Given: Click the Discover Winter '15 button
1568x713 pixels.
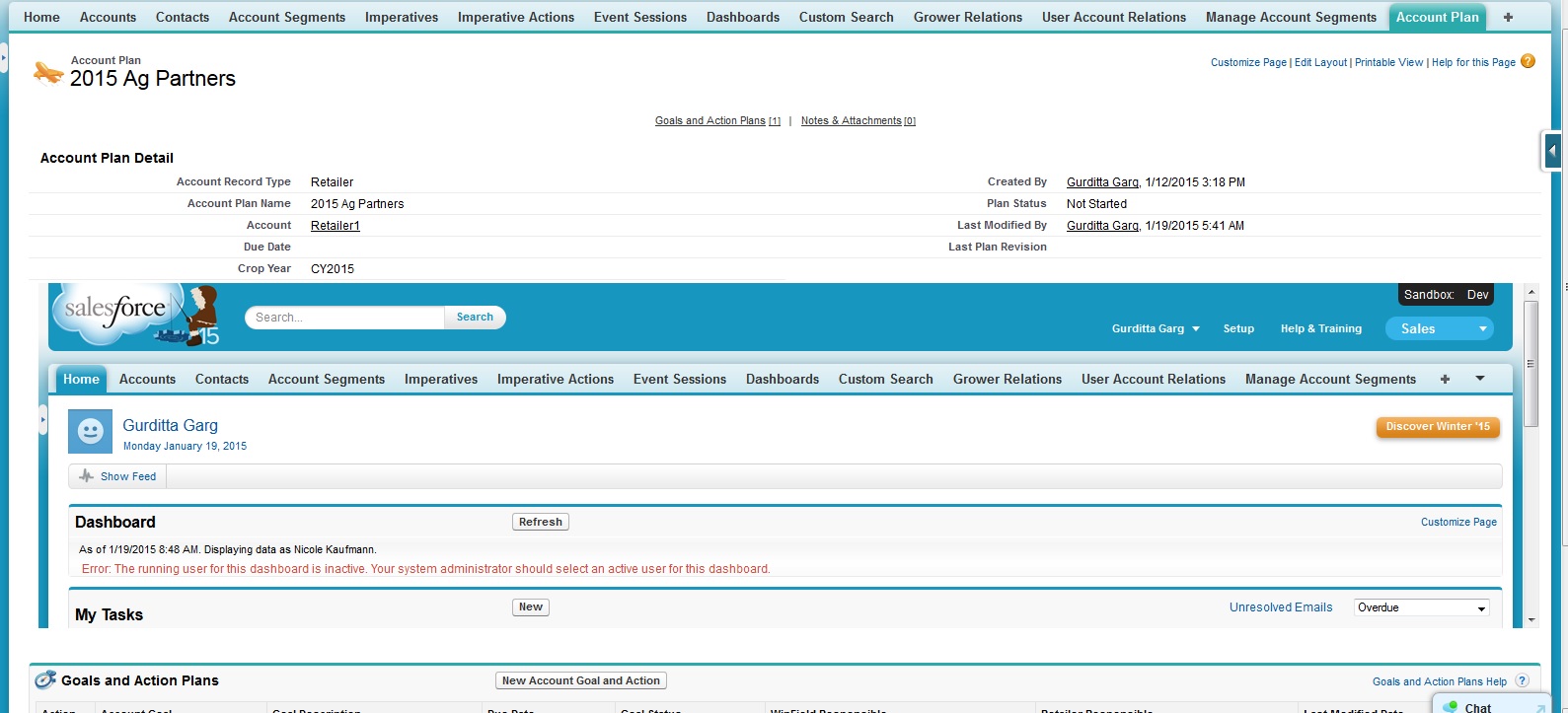Looking at the screenshot, I should pyautogui.click(x=1438, y=427).
